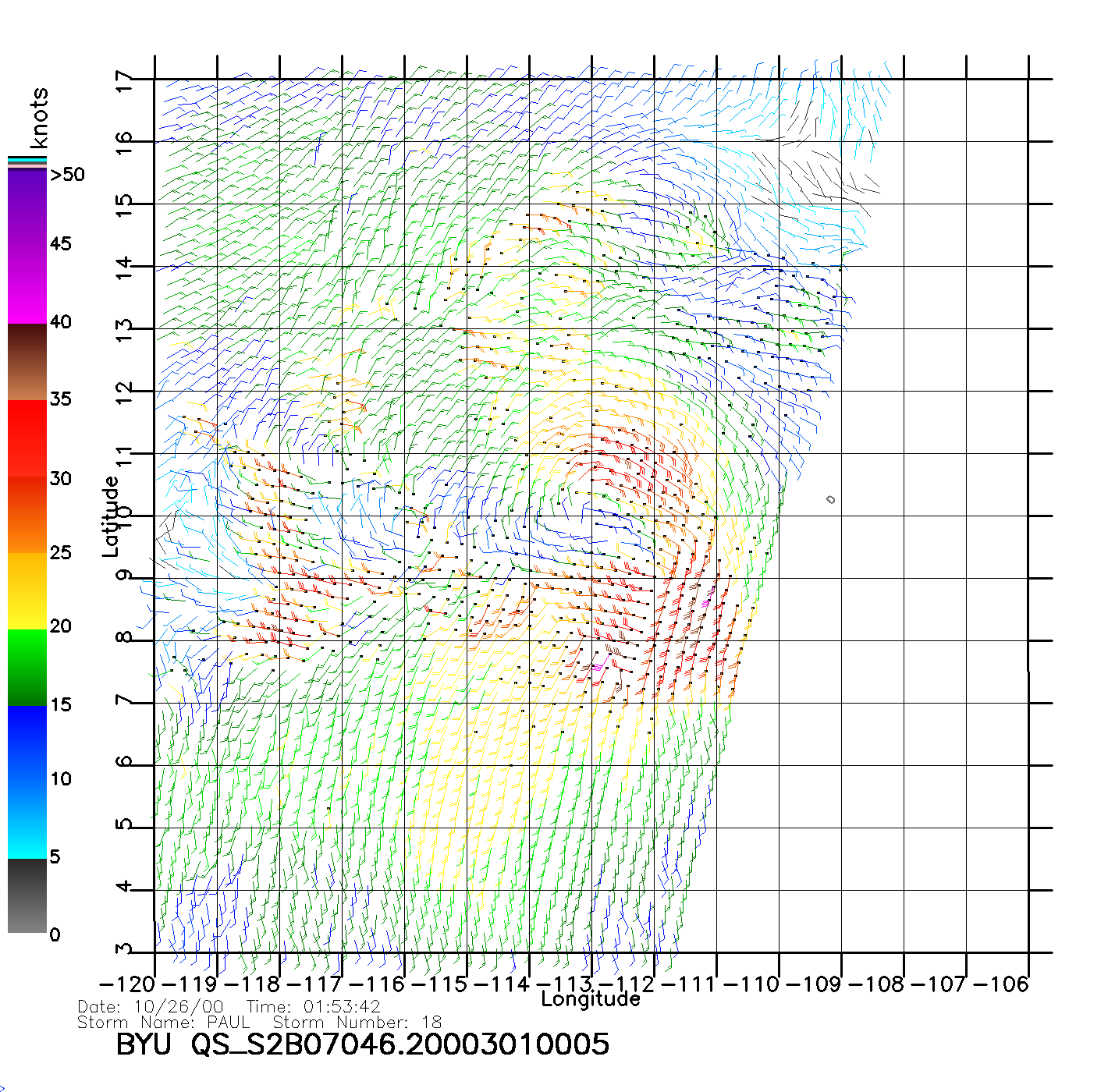Click the '>50' label on the color scale
The height and width of the screenshot is (1092, 1108).
tap(67, 175)
